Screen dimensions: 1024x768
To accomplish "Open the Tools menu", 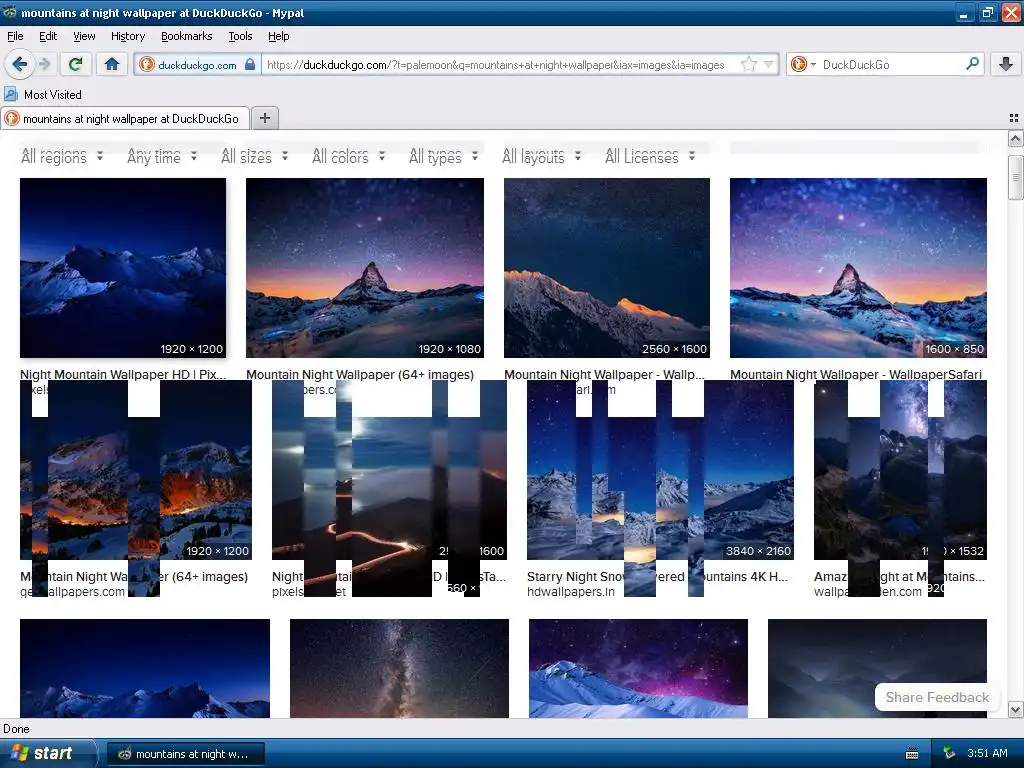I will point(240,36).
